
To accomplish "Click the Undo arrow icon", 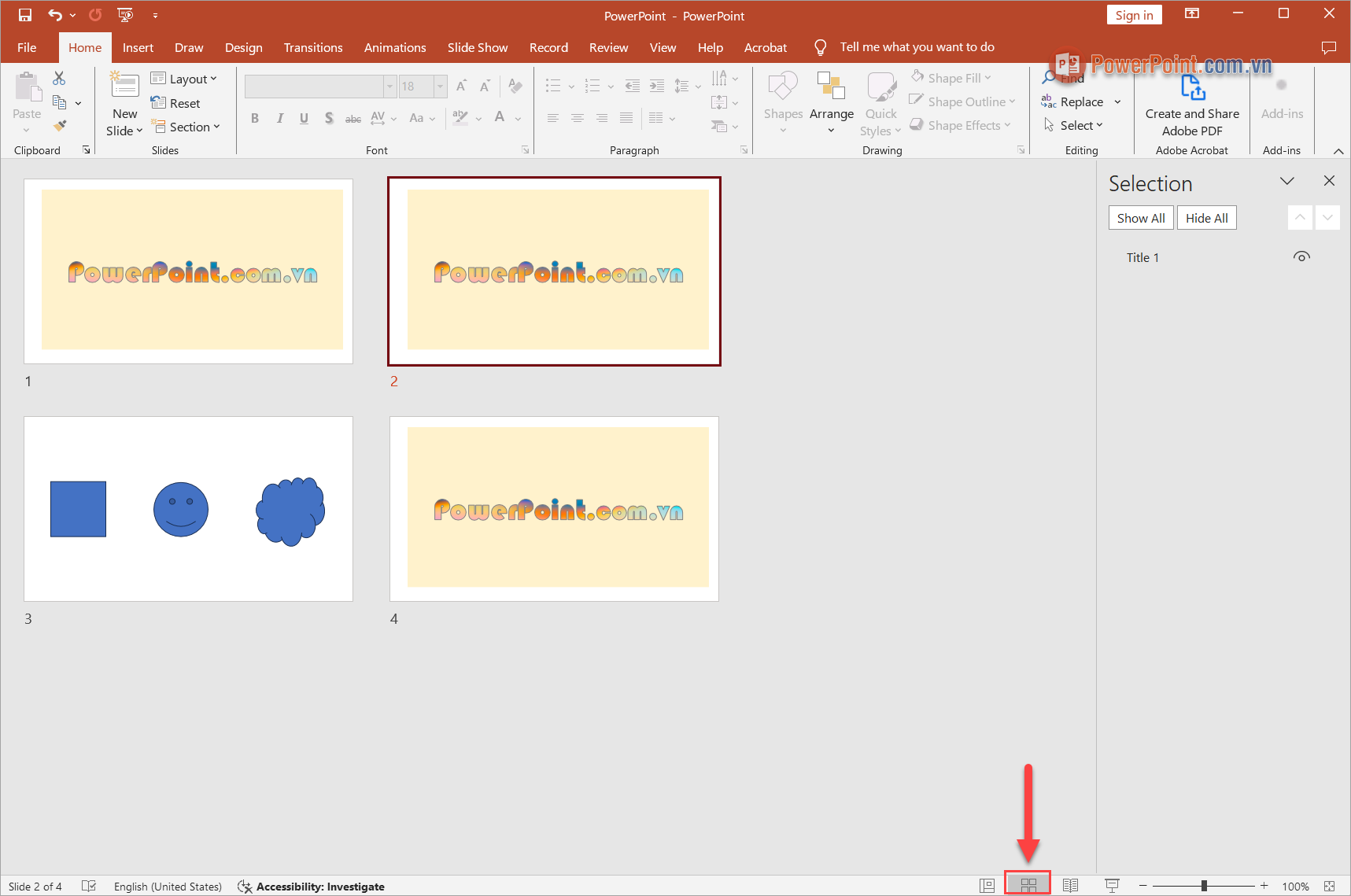I will pyautogui.click(x=54, y=15).
